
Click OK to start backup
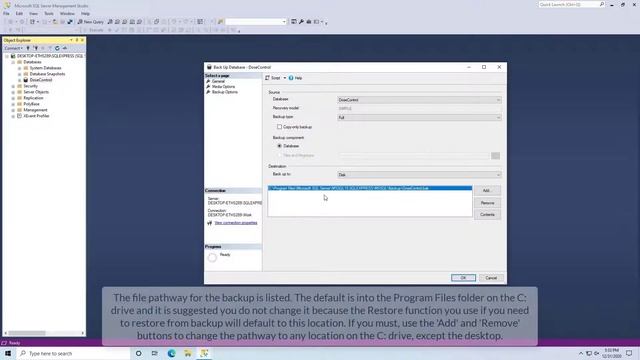click(x=463, y=278)
